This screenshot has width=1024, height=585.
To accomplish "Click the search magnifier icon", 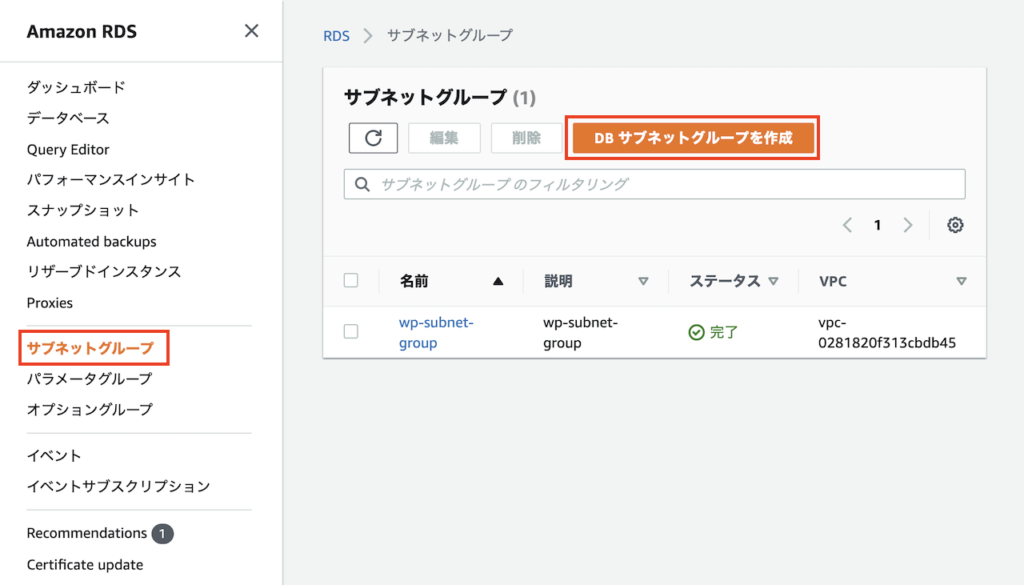I will [x=361, y=184].
